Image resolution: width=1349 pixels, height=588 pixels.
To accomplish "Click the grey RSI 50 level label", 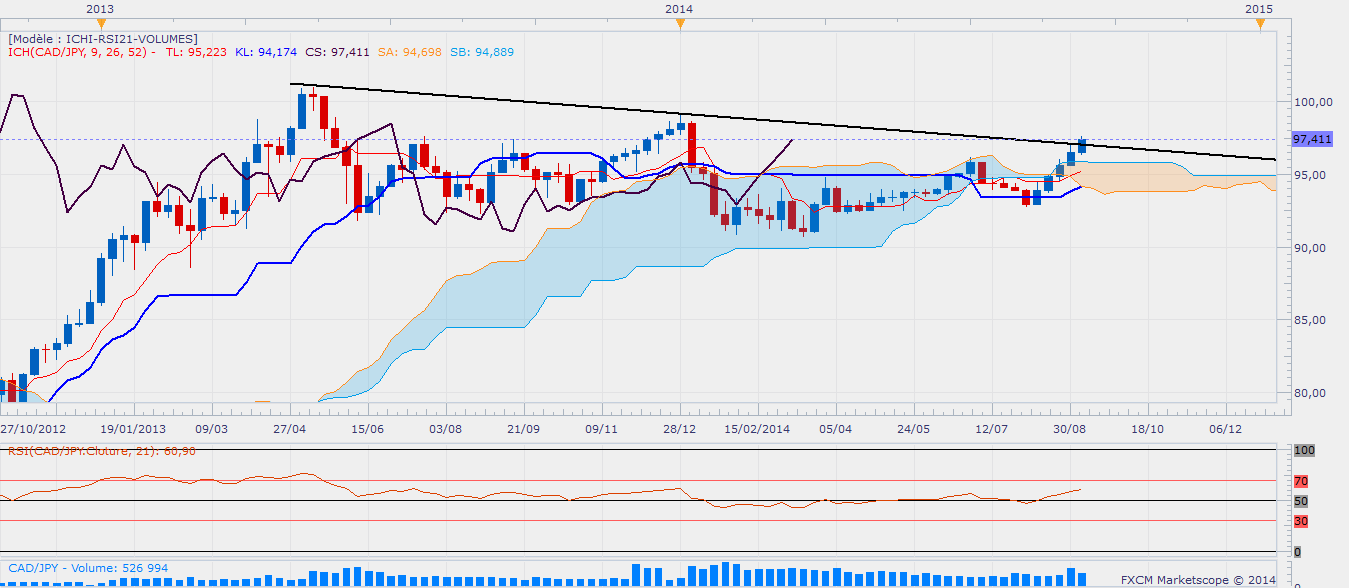I will click(x=1303, y=501).
